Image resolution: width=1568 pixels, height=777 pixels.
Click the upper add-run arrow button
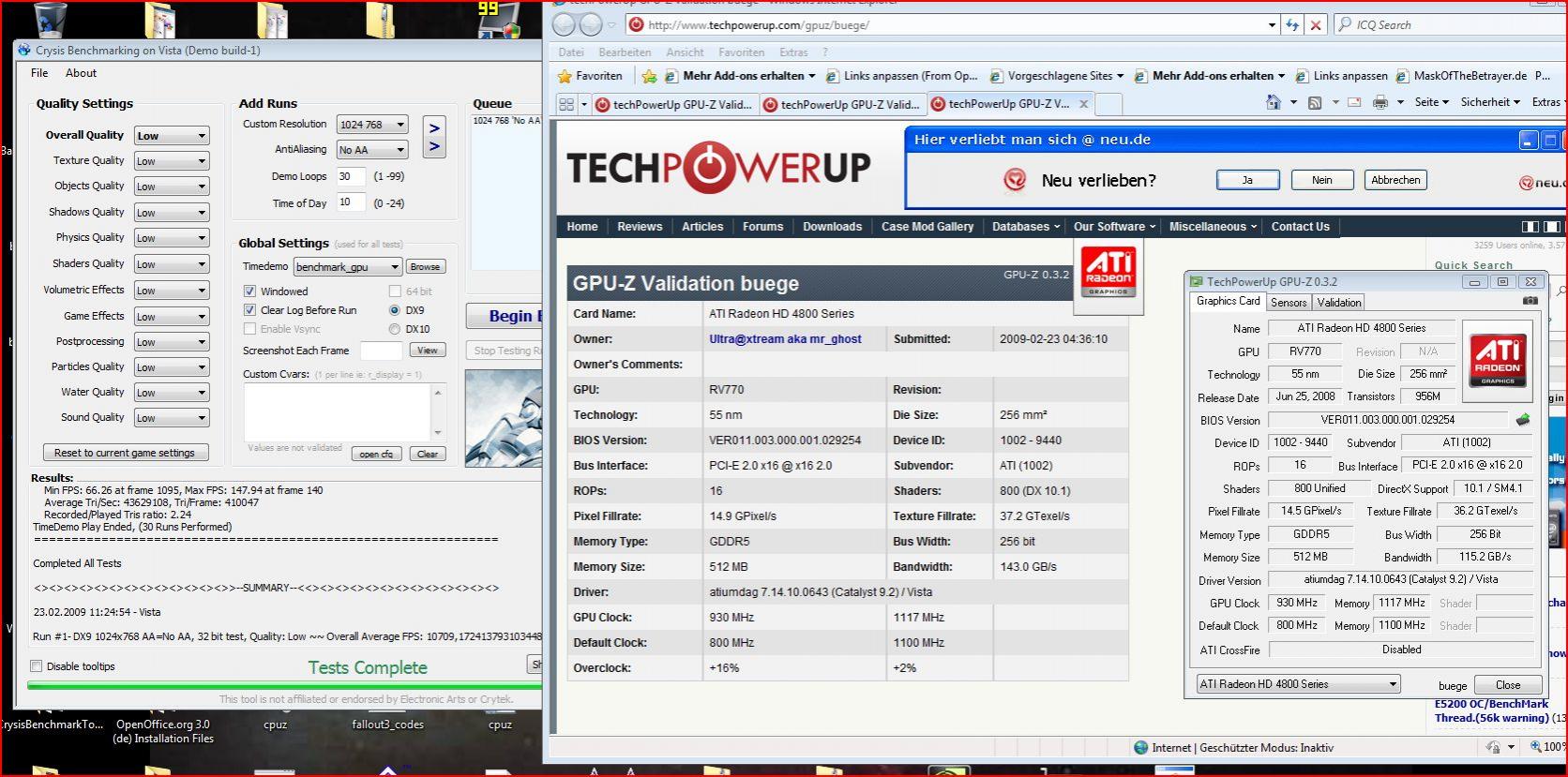[434, 128]
